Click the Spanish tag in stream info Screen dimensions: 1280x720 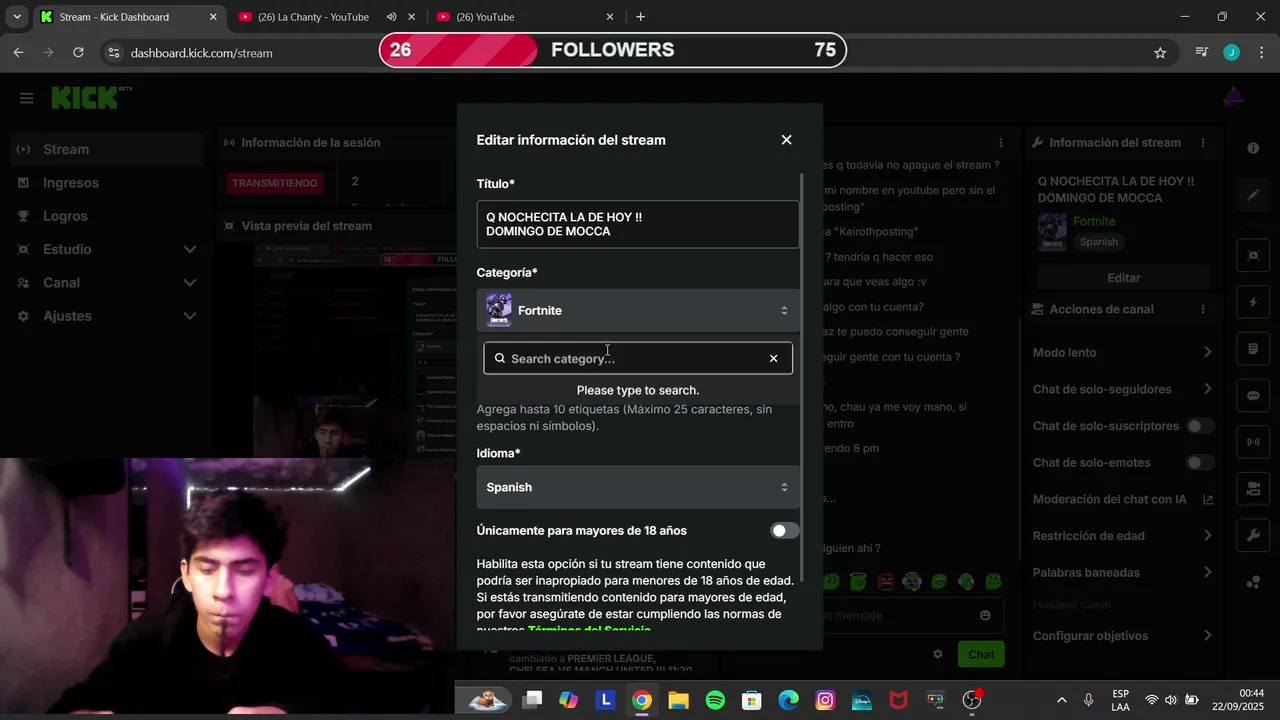[x=1099, y=242]
